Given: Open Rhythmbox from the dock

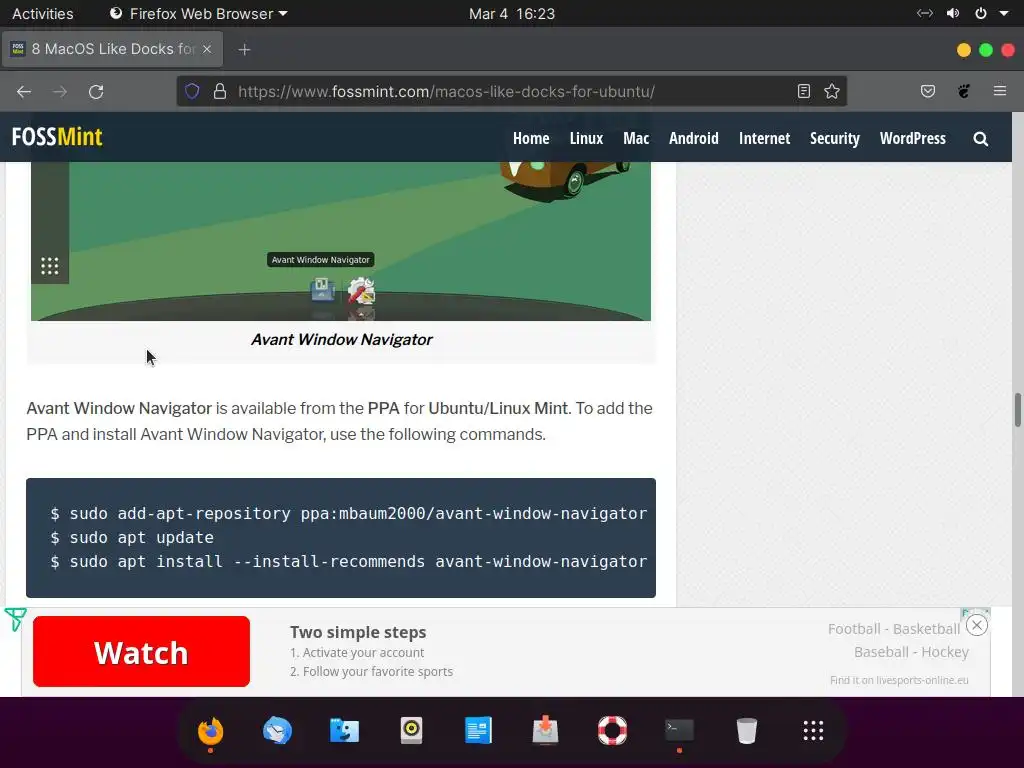Looking at the screenshot, I should click(411, 730).
